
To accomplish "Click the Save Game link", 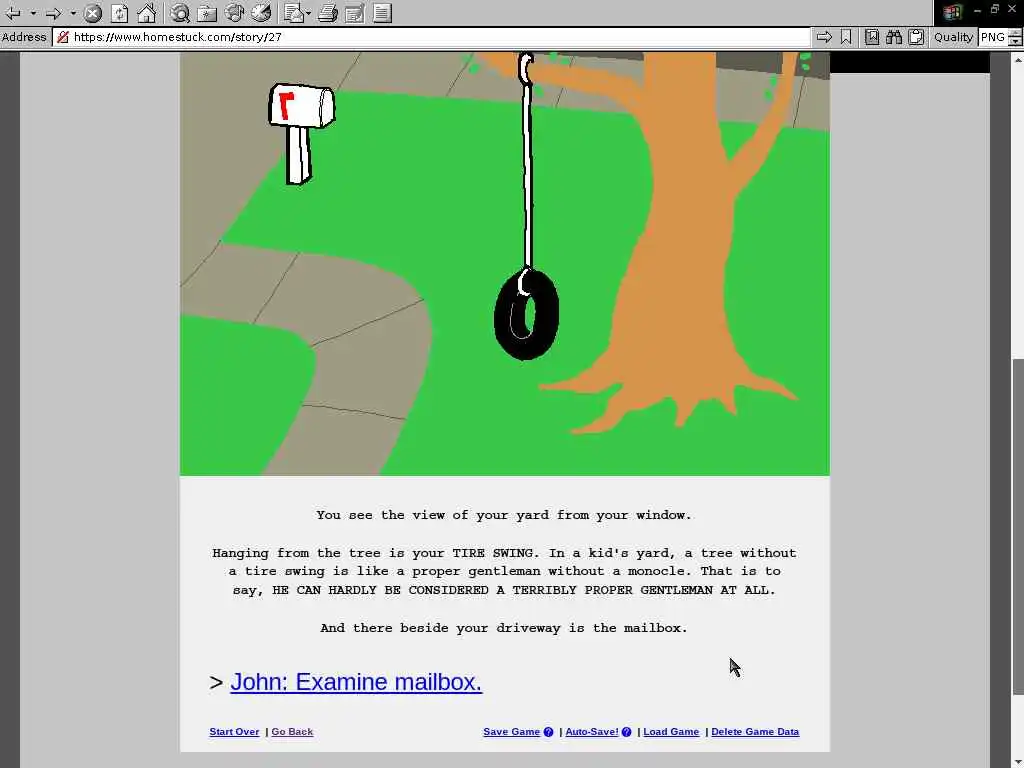I will pyautogui.click(x=511, y=731).
